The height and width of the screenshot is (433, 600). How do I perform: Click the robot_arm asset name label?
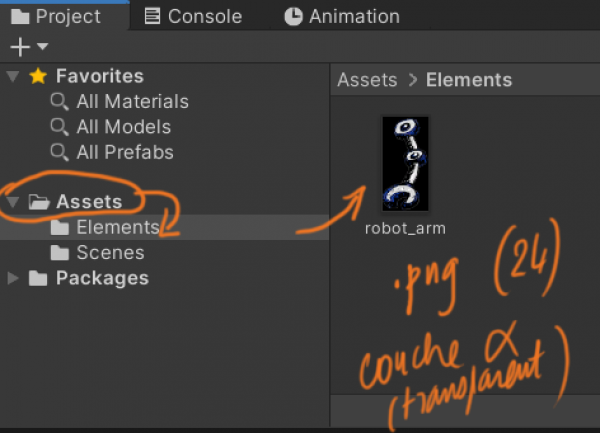(405, 228)
